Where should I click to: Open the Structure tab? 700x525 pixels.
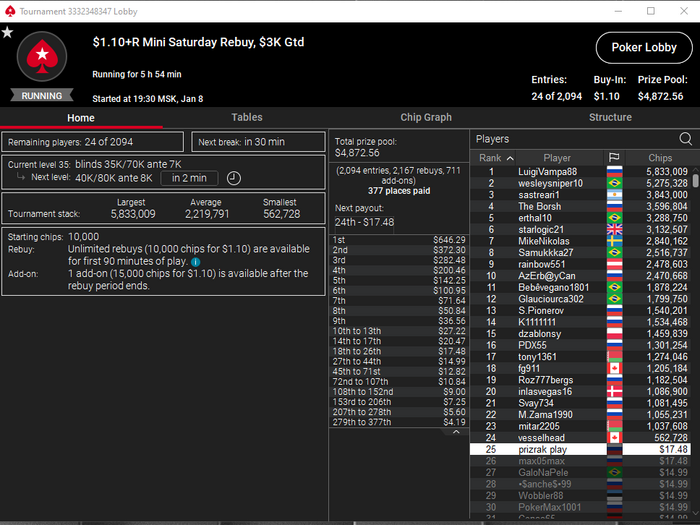coord(610,117)
